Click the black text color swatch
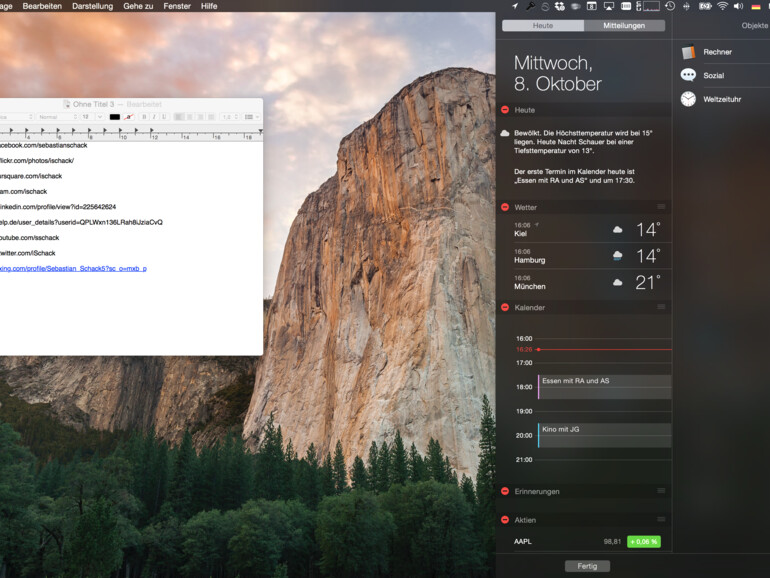 point(114,117)
